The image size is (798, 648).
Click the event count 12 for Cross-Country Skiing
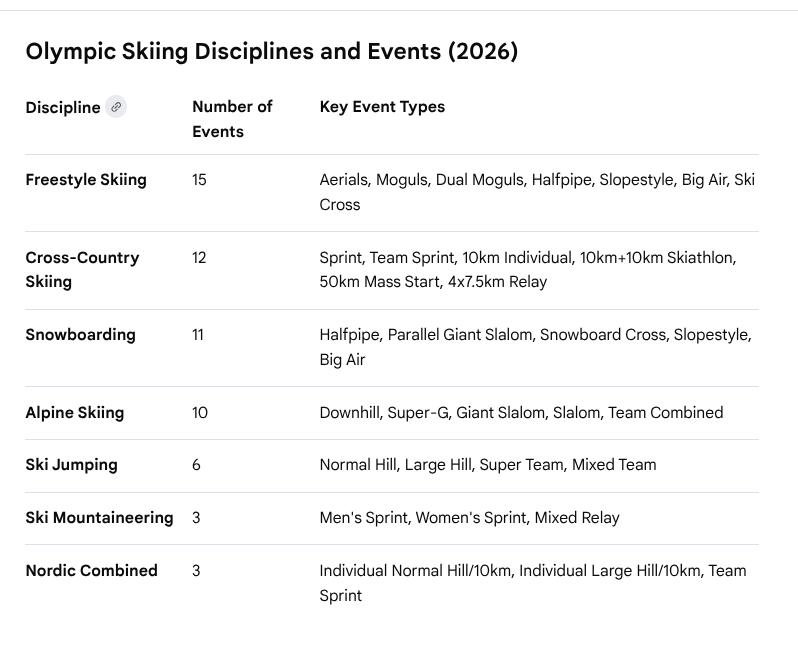[199, 258]
